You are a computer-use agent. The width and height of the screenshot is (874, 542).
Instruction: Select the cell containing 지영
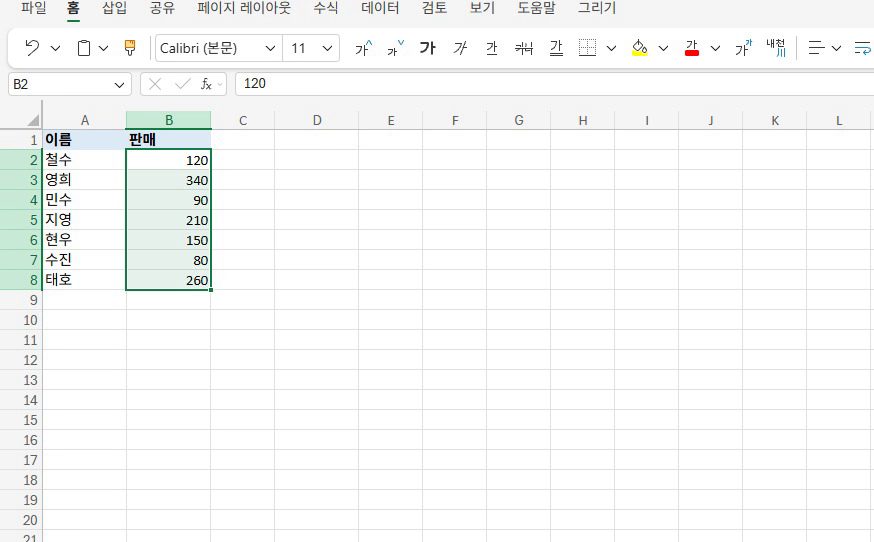tap(85, 220)
